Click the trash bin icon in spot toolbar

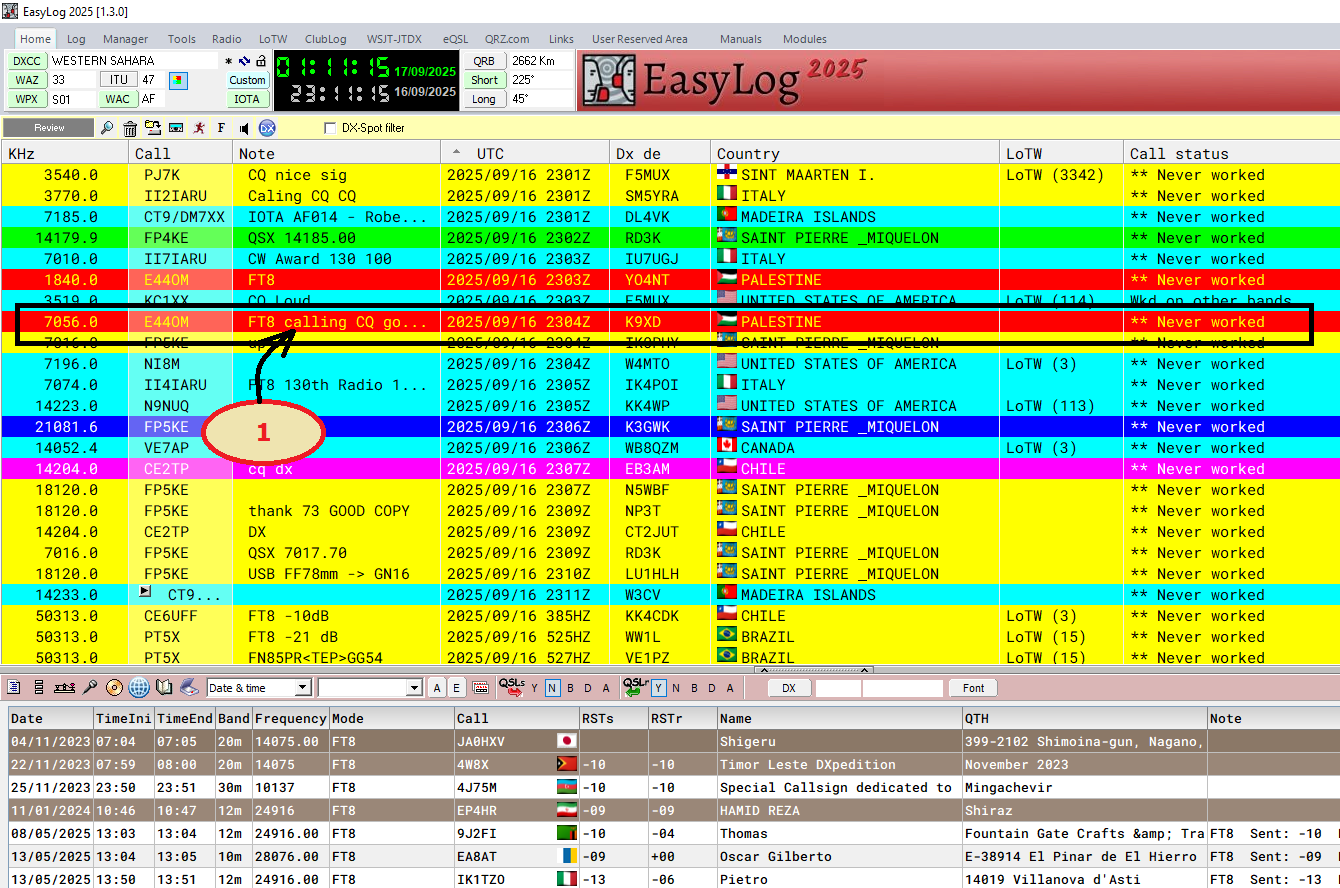pos(130,128)
